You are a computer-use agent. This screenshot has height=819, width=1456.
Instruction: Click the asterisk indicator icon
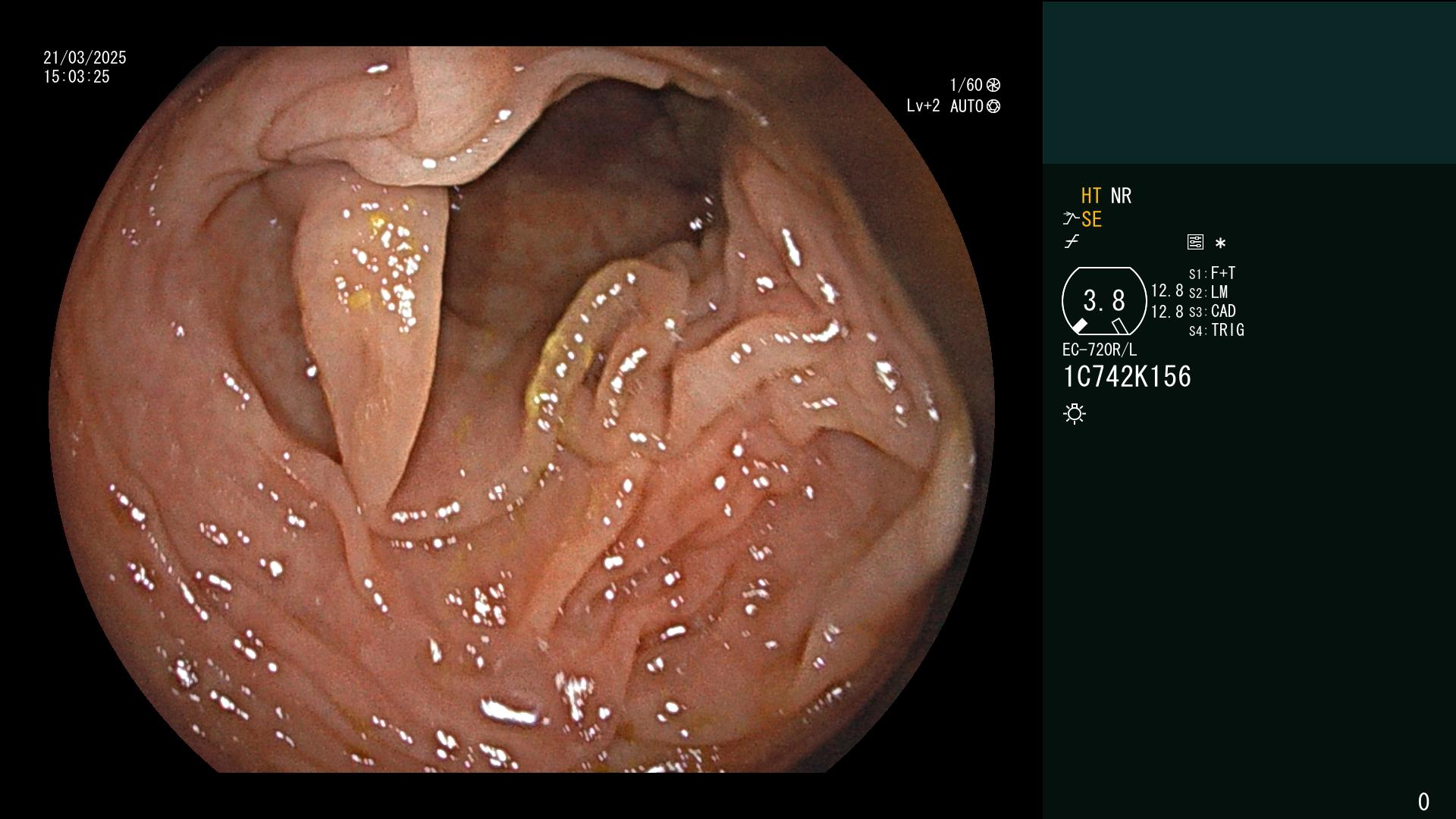coord(1220,243)
